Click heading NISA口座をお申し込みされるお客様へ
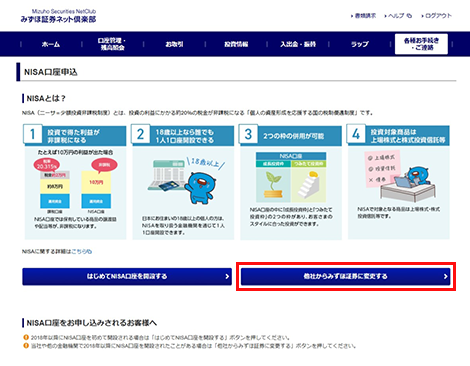The width and height of the screenshot is (470, 366). point(92,323)
